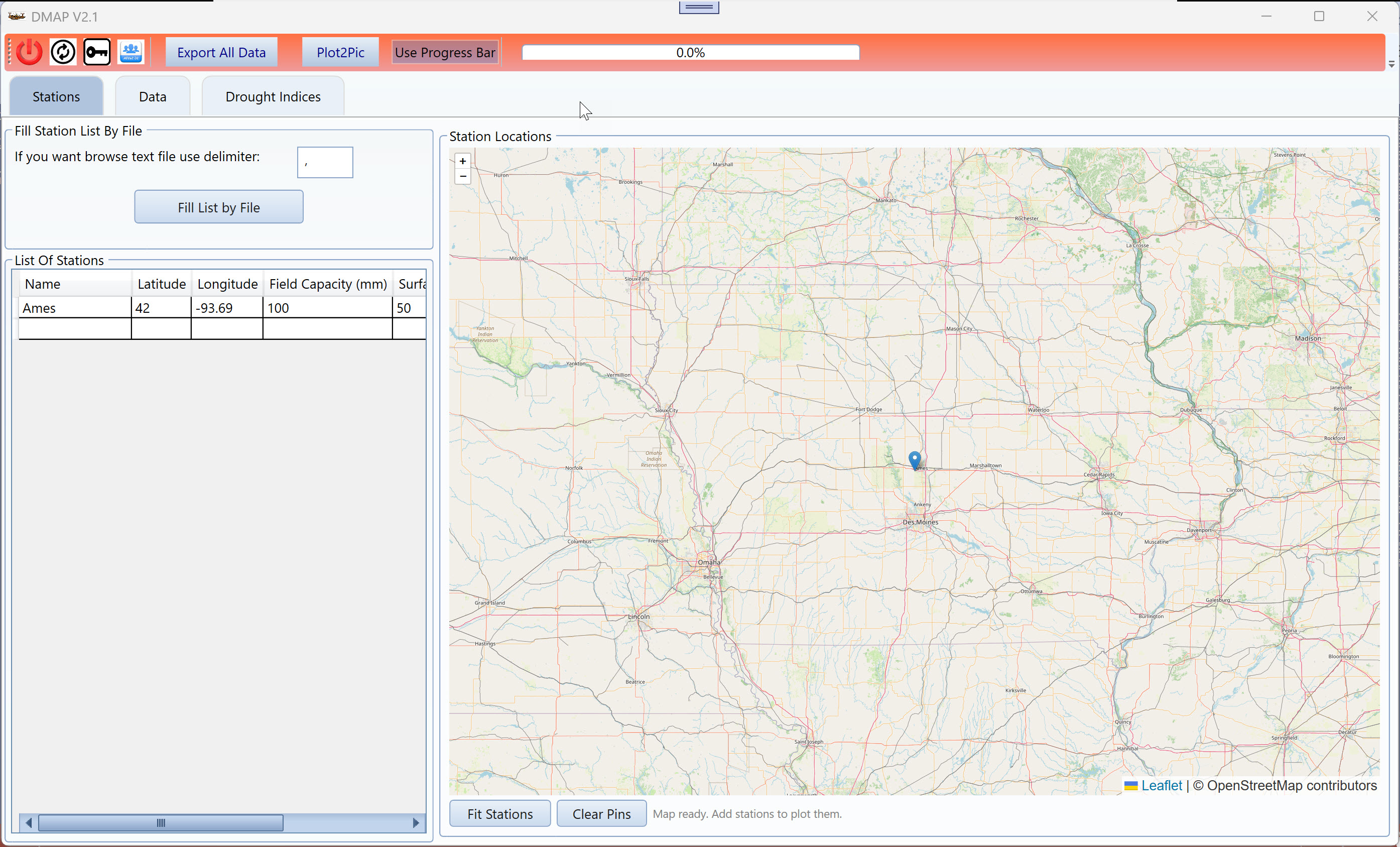
Task: Click the empty name cell below Ames
Action: 75,329
